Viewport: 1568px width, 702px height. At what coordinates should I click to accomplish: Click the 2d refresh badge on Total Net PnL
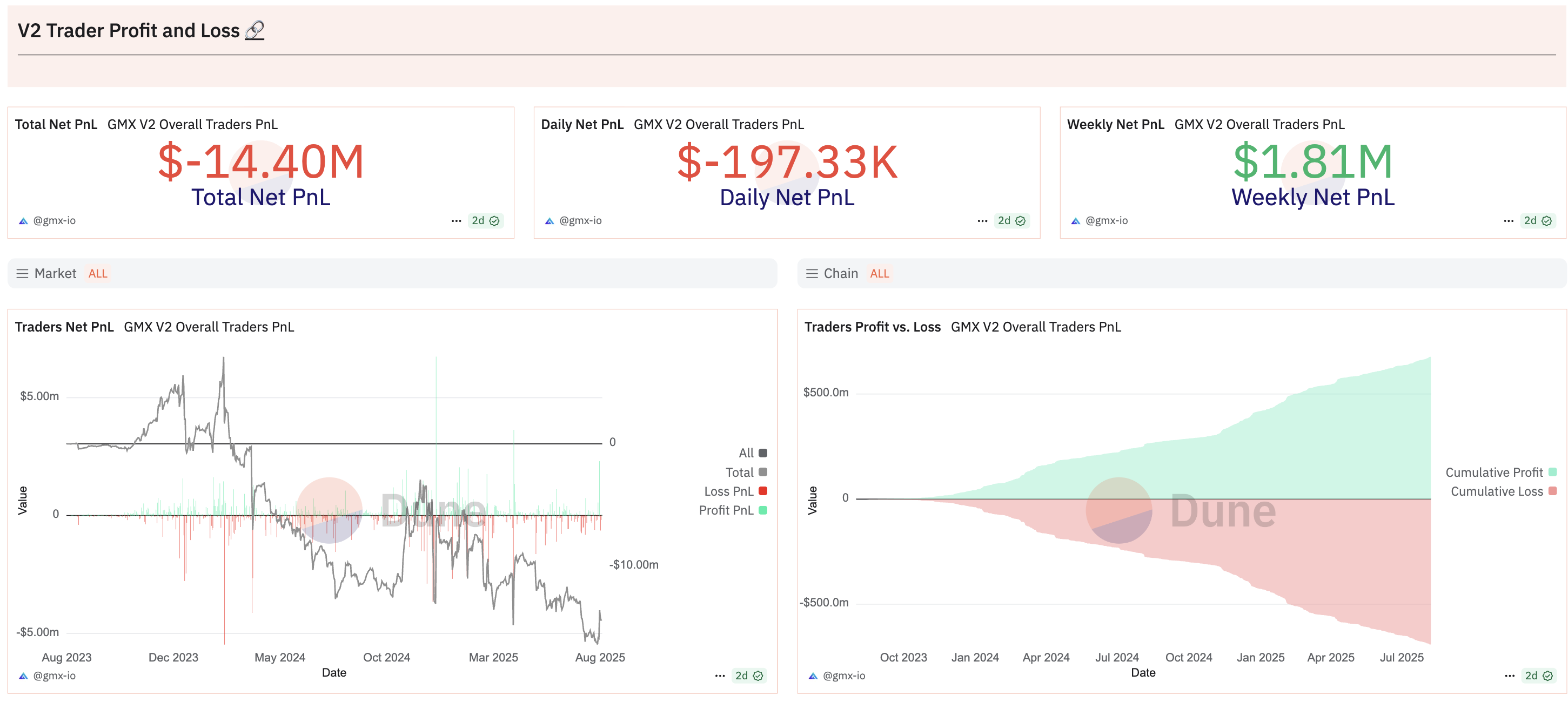[485, 221]
